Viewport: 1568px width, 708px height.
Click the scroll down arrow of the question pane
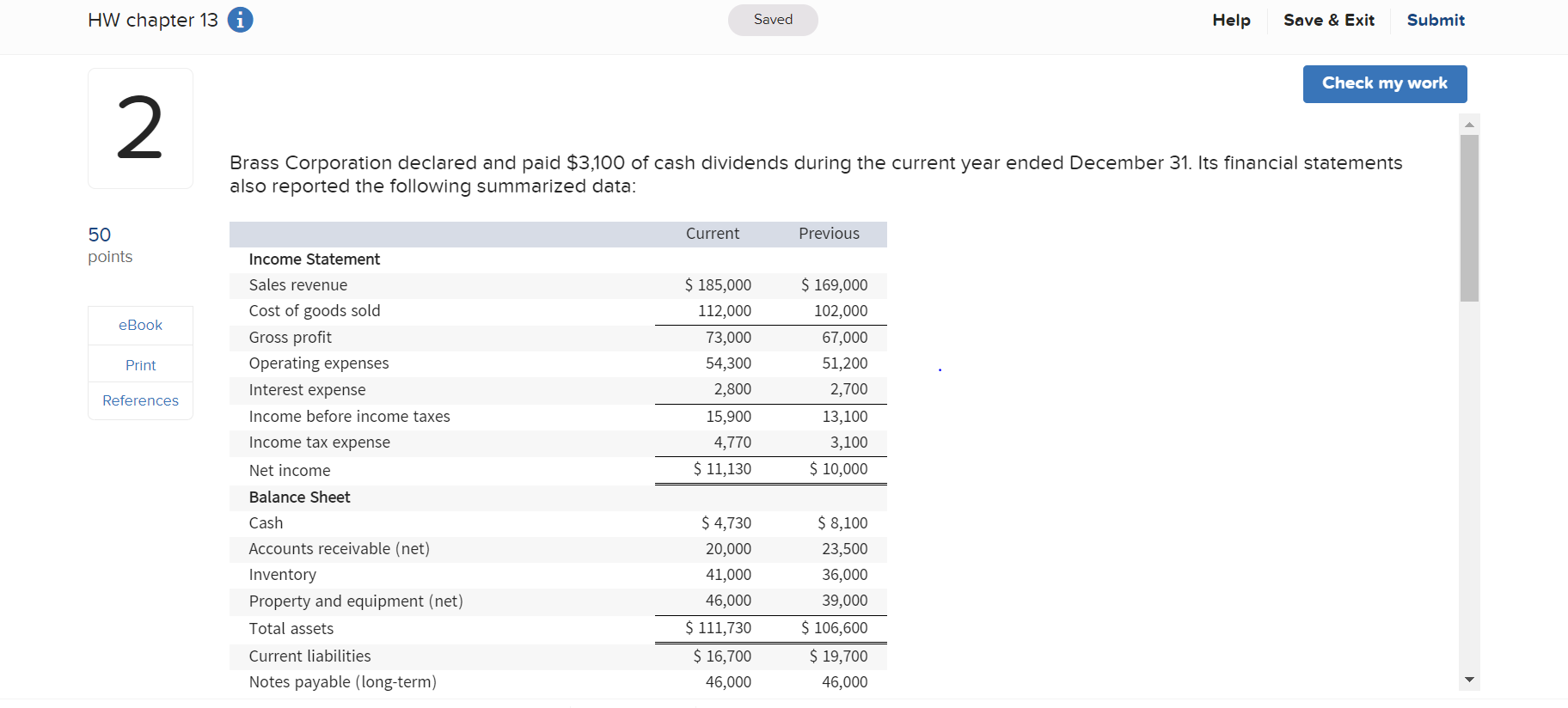pos(1469,680)
